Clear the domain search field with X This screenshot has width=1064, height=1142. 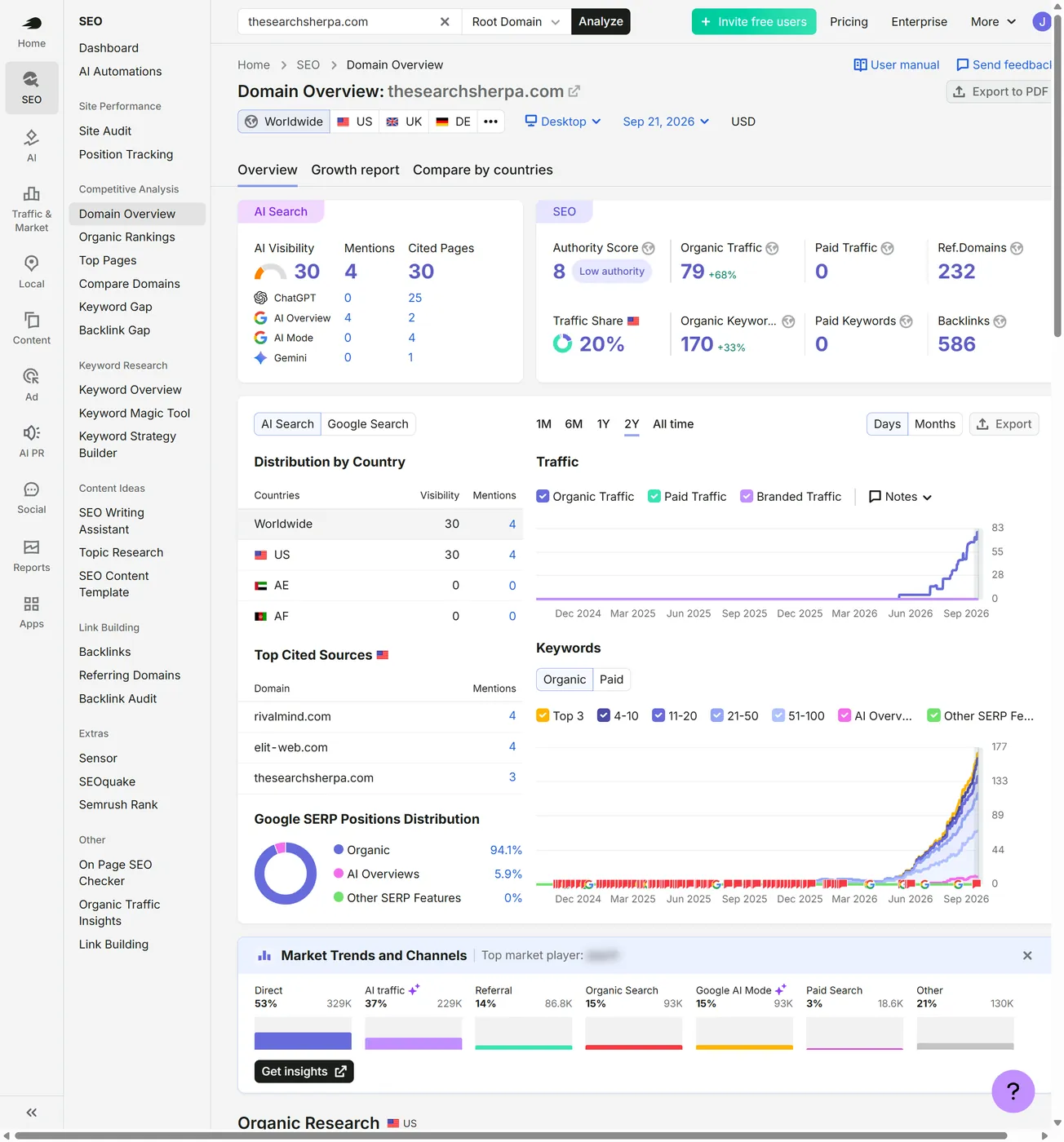coord(445,22)
